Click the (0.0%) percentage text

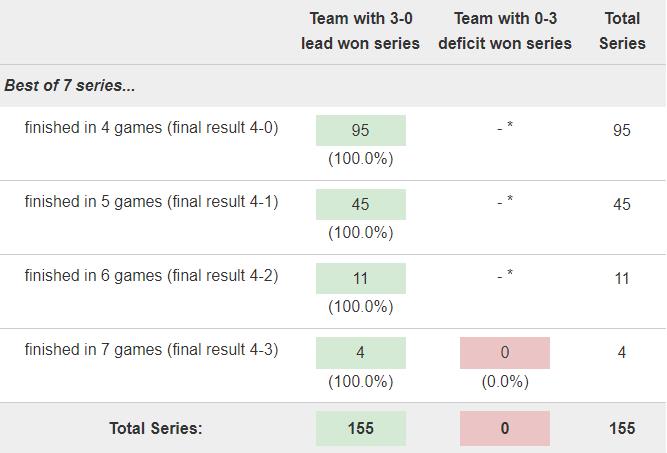tap(505, 382)
